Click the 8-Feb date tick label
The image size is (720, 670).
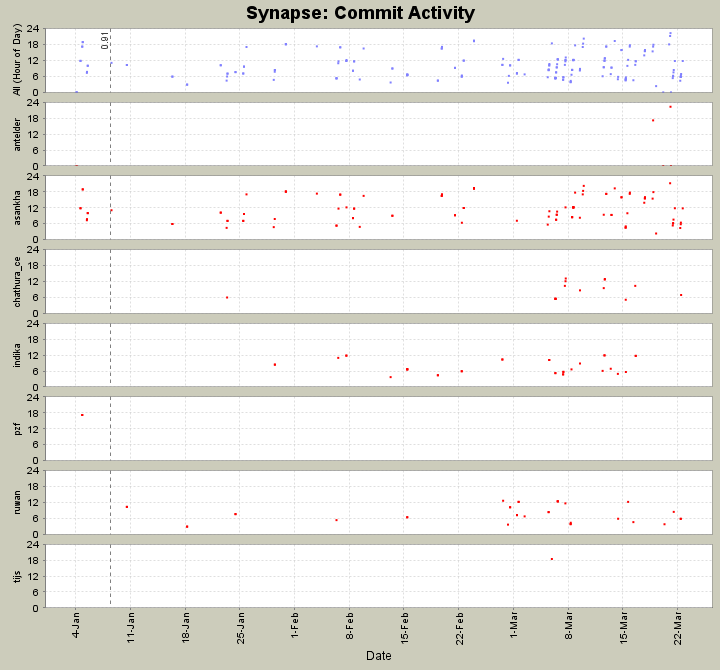tap(349, 625)
